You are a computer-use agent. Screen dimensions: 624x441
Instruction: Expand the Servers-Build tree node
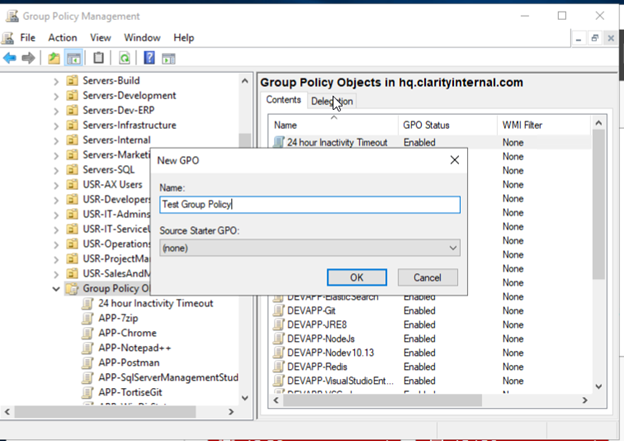click(x=56, y=82)
